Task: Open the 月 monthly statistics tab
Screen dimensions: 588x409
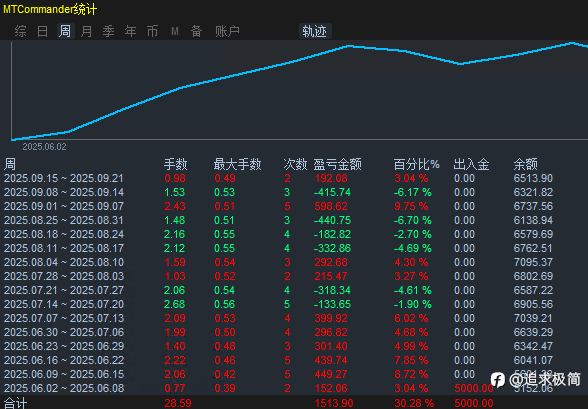Action: pyautogui.click(x=86, y=31)
